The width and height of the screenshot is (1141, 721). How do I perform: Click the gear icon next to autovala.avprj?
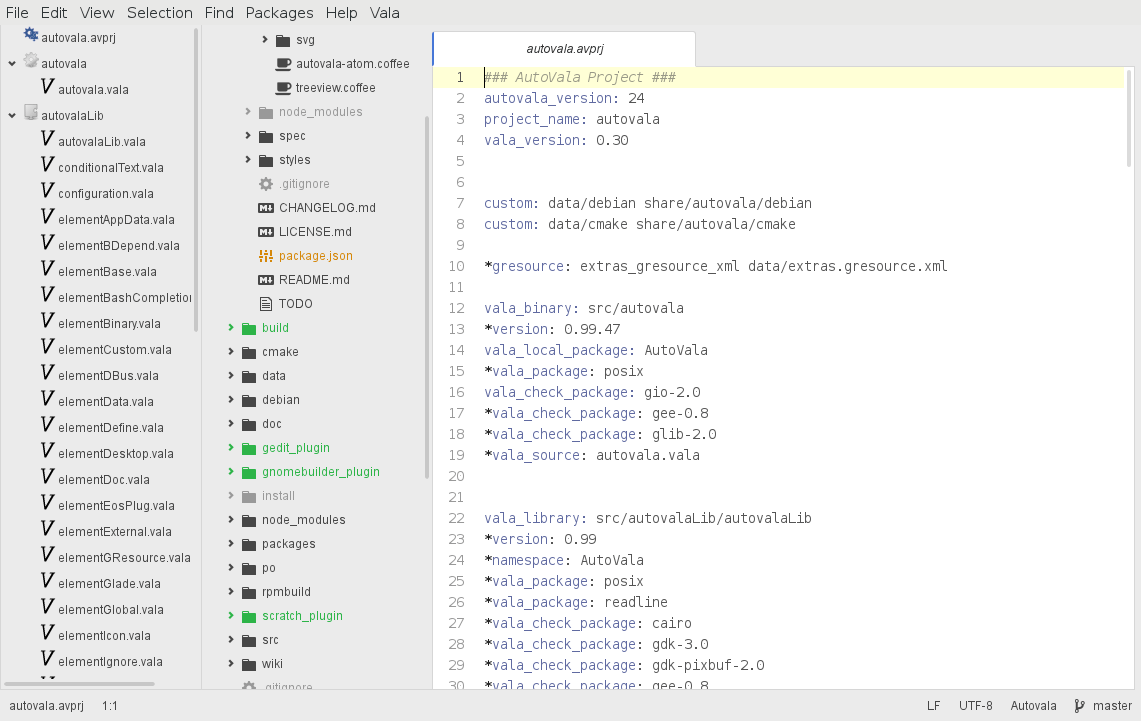click(30, 36)
